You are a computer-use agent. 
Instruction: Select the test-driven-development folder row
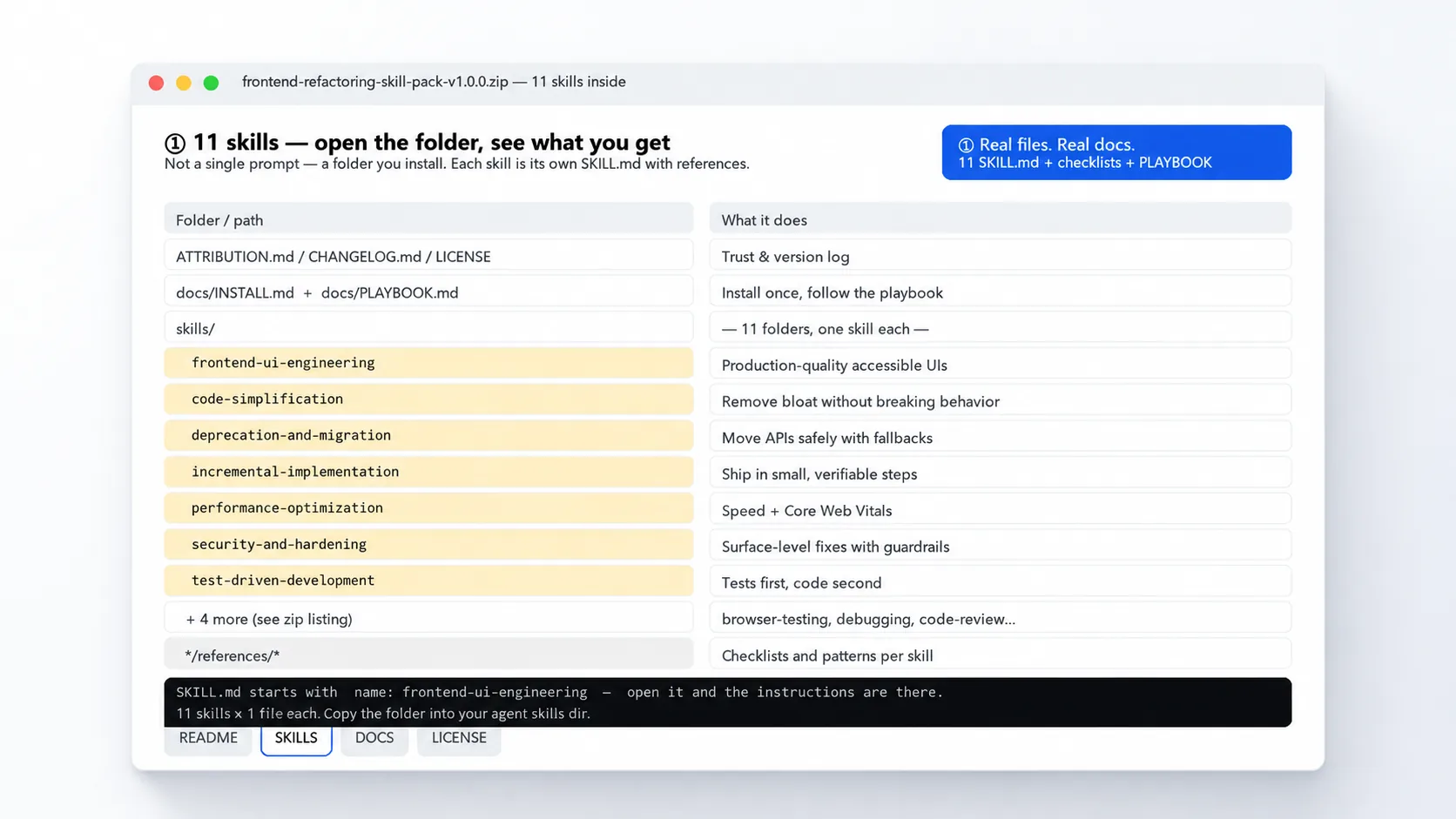[x=428, y=581]
